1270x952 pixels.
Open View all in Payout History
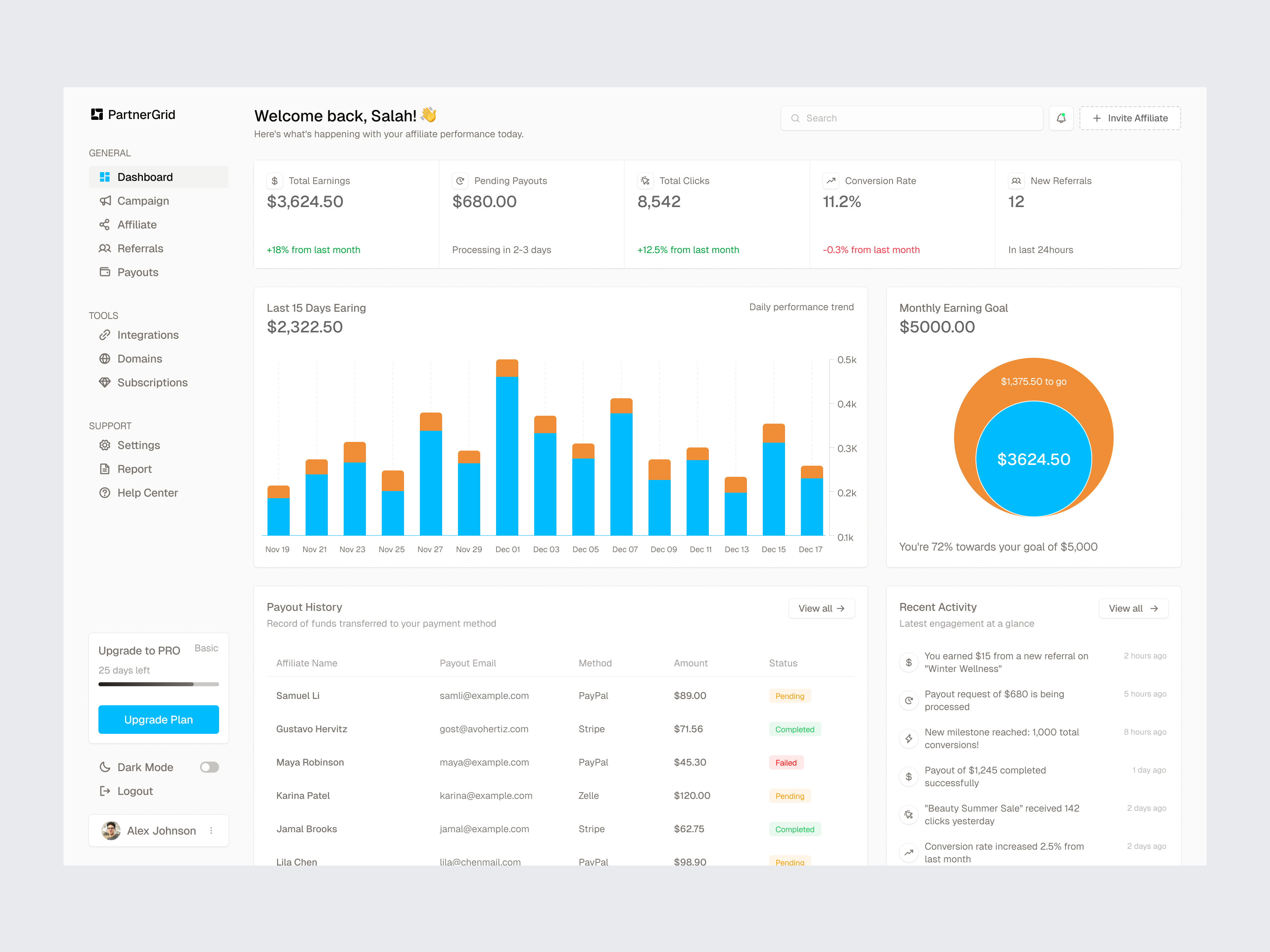tap(821, 608)
